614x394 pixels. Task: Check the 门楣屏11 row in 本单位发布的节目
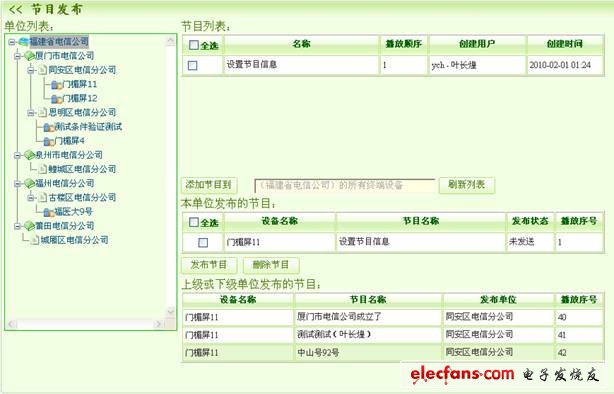tap(203, 242)
